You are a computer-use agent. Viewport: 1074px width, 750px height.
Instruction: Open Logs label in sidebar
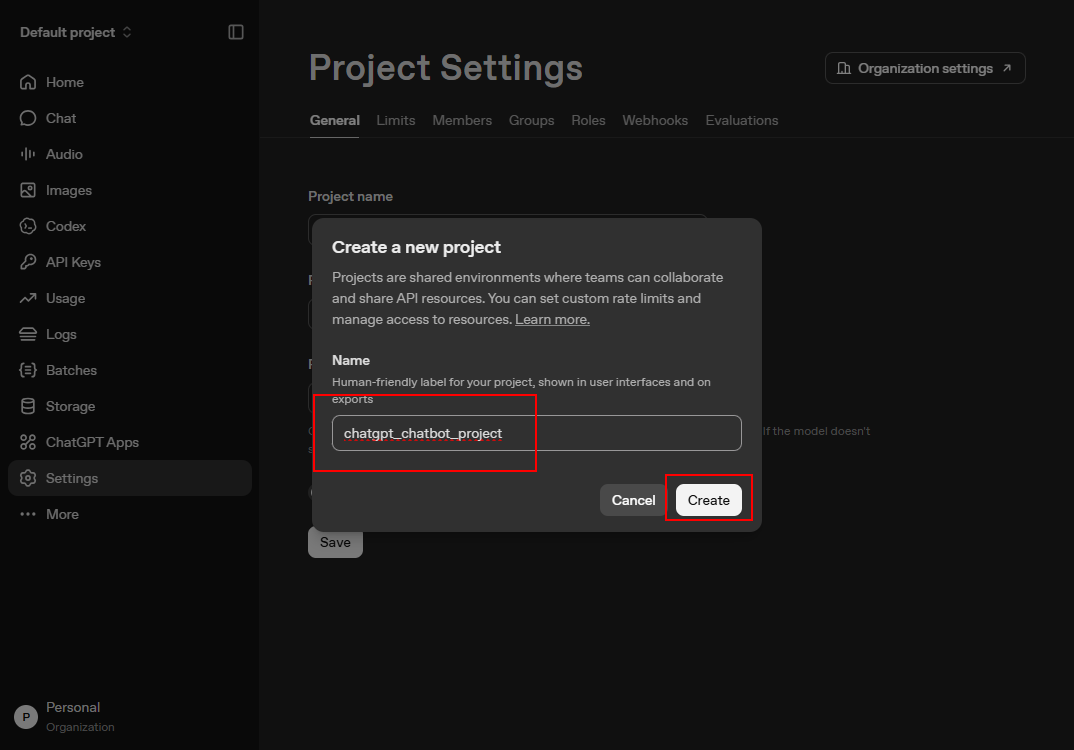(61, 334)
